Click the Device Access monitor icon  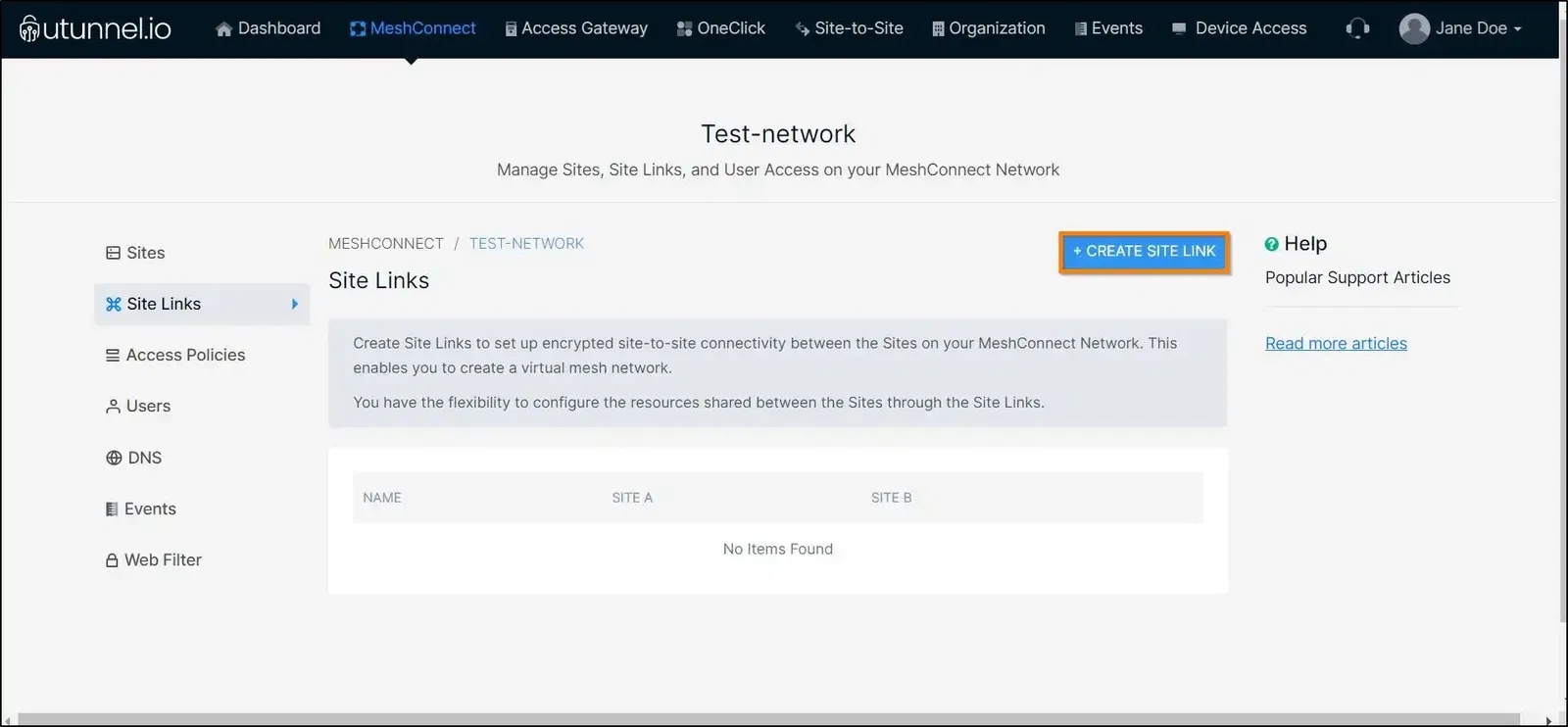(x=1179, y=28)
